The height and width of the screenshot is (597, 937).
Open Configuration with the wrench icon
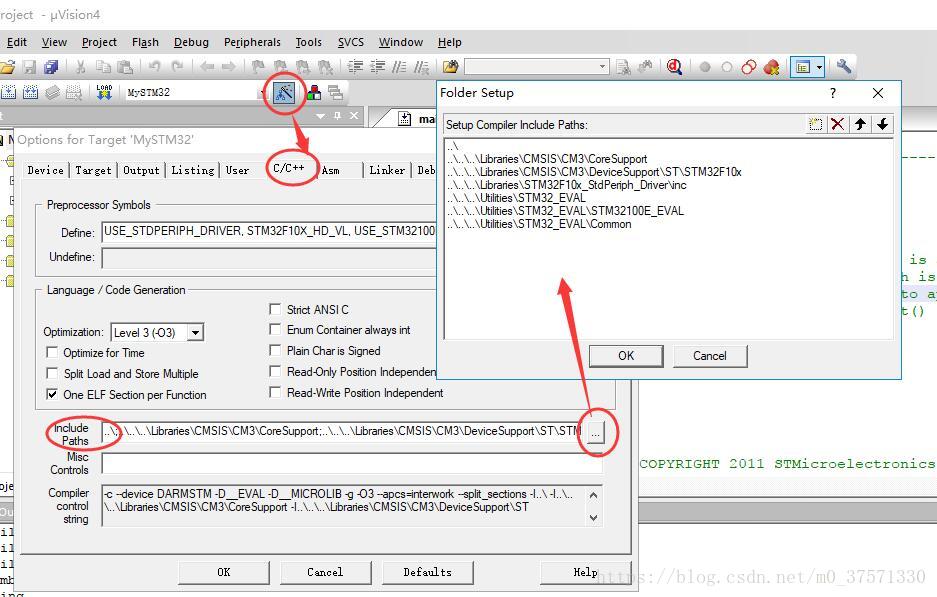pyautogui.click(x=844, y=66)
